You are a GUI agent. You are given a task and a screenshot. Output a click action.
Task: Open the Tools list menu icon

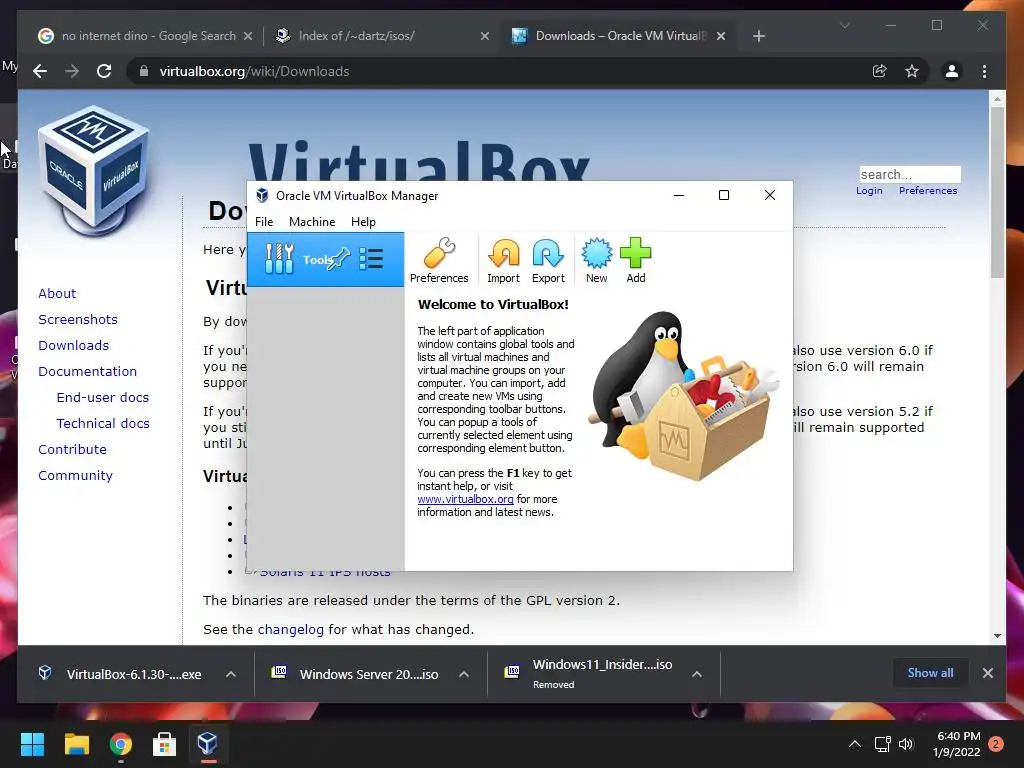(x=371, y=259)
